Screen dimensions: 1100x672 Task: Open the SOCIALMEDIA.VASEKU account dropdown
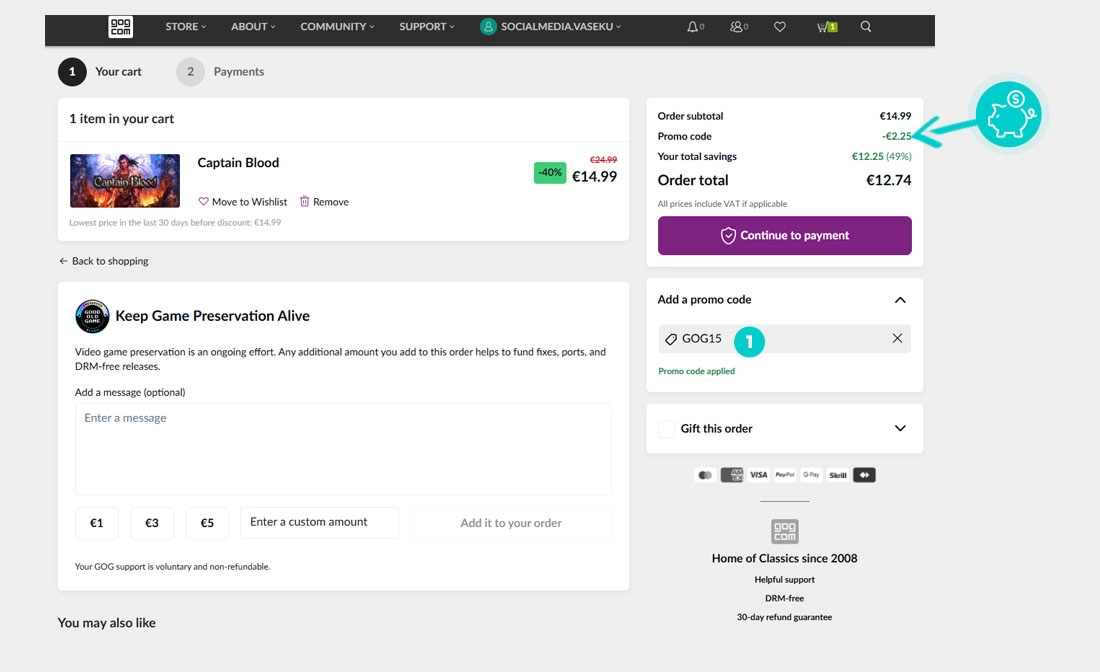[551, 27]
